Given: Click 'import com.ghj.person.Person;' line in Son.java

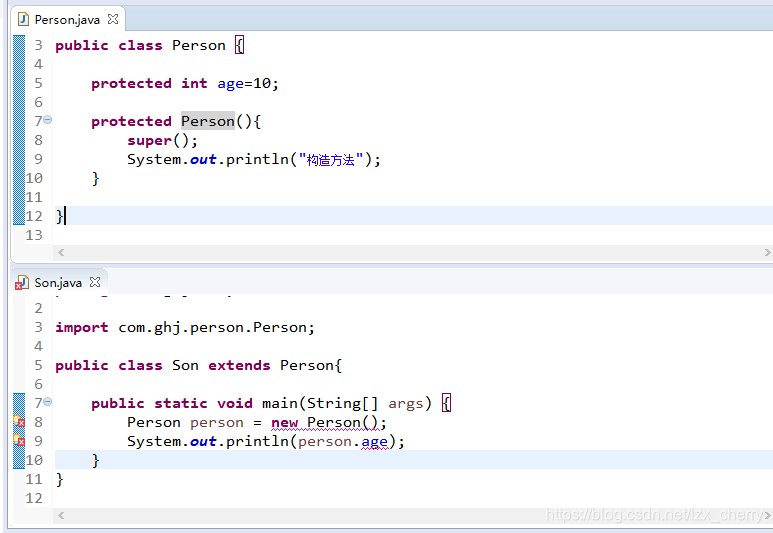Looking at the screenshot, I should (x=185, y=327).
